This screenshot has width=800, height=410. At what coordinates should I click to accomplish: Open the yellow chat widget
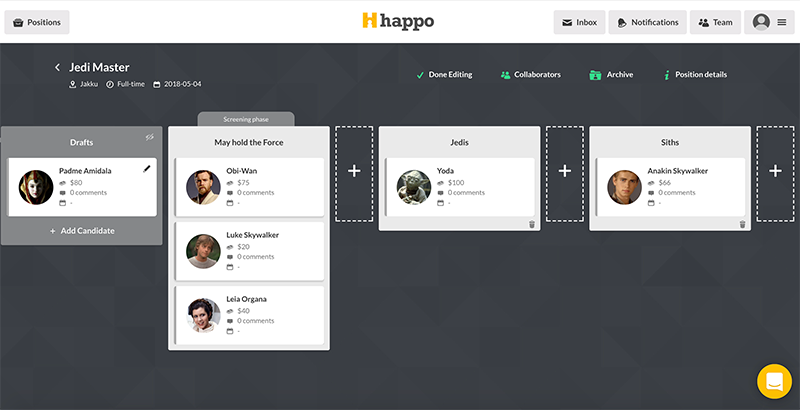tap(772, 382)
